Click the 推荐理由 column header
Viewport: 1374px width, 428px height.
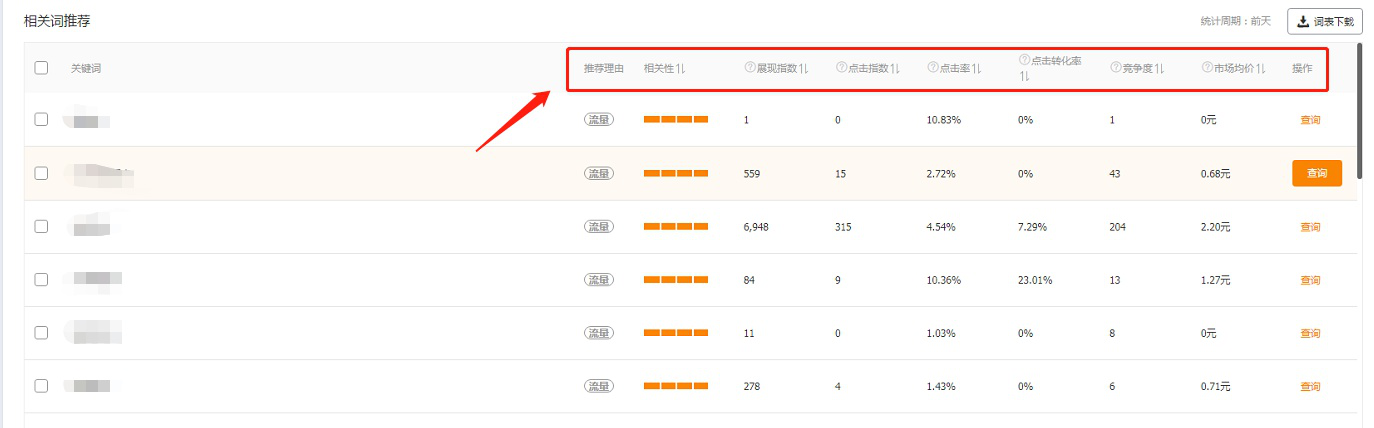pyautogui.click(x=603, y=68)
